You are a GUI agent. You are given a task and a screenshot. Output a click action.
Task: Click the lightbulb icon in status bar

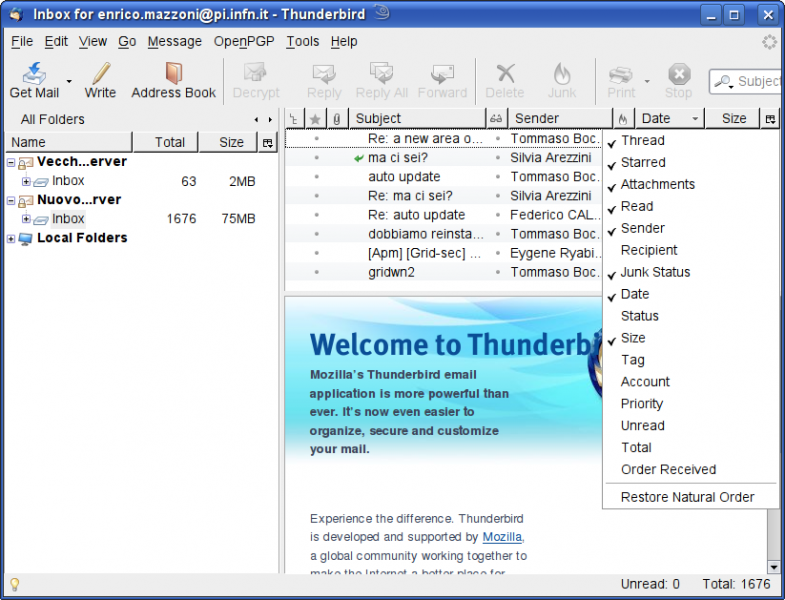click(15, 584)
